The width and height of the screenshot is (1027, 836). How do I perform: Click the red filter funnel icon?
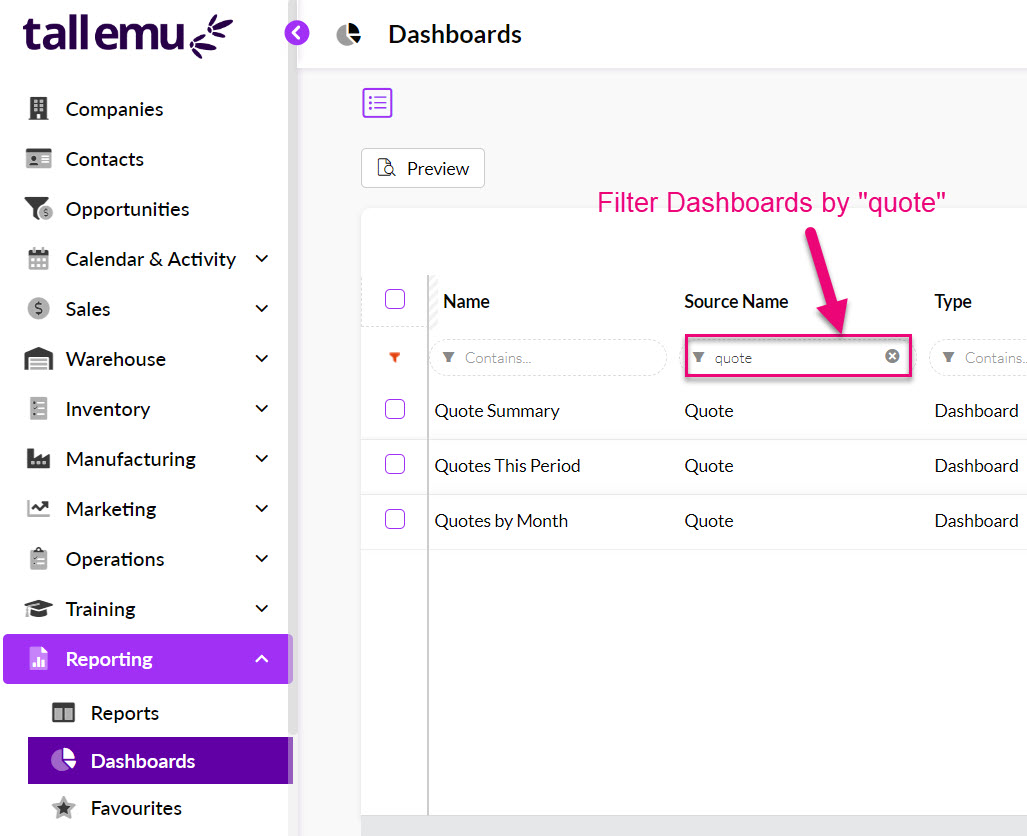pyautogui.click(x=395, y=357)
